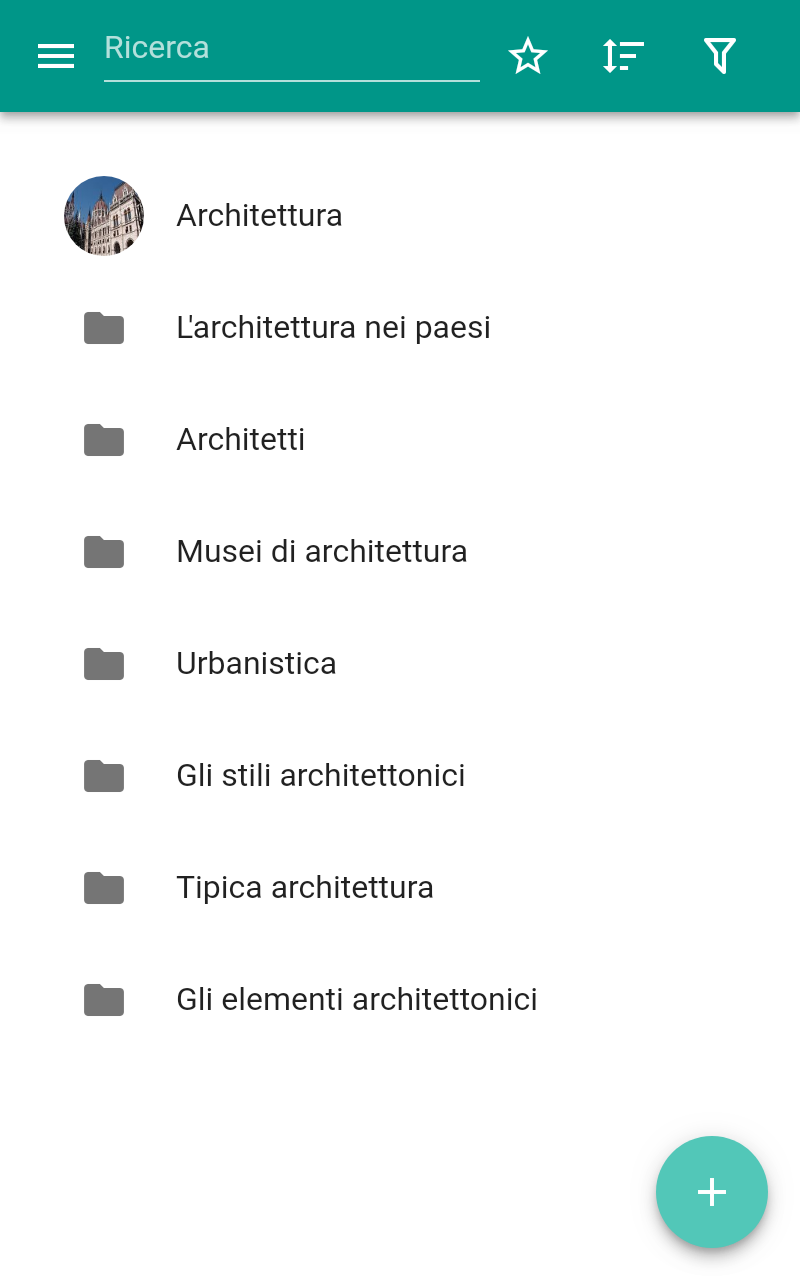Click the Ricerca search field
800x1280 pixels.
coord(292,50)
